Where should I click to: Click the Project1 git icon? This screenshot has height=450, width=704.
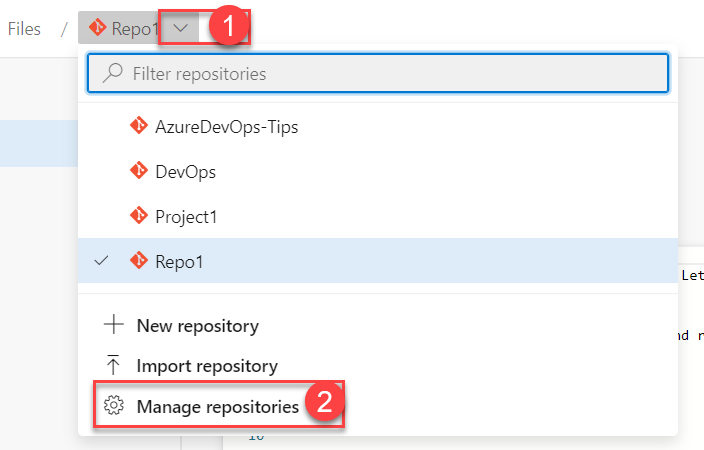click(x=139, y=216)
